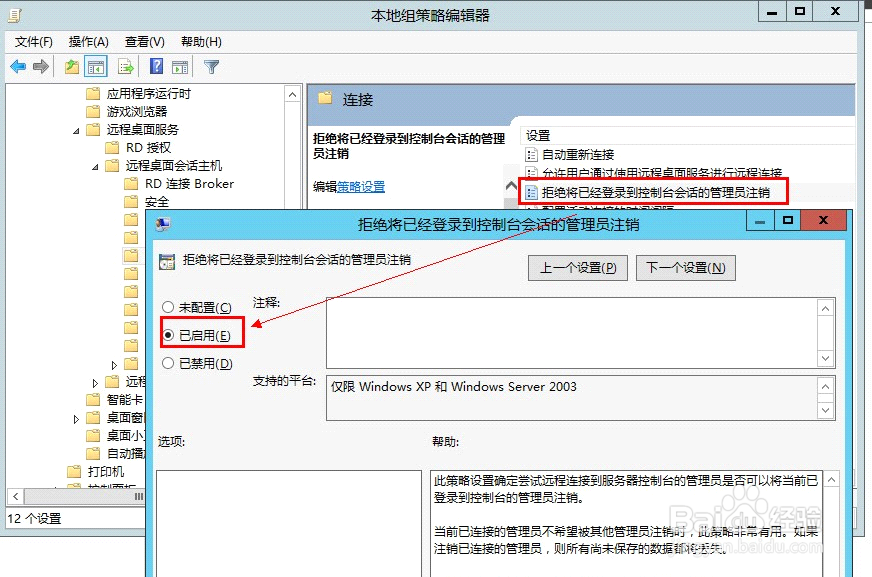Open the 查看(V) menu
Screen dimensions: 872x577
tap(144, 41)
